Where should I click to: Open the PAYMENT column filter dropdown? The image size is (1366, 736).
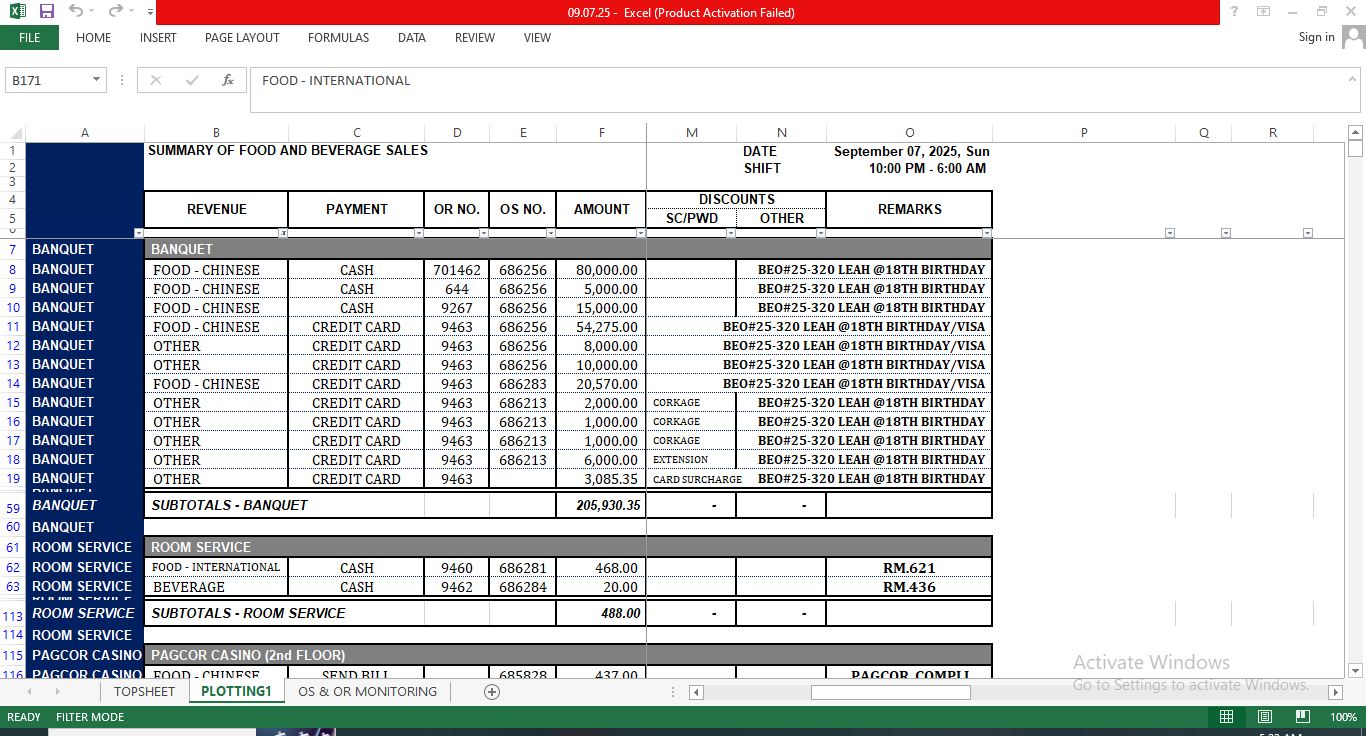(x=419, y=233)
